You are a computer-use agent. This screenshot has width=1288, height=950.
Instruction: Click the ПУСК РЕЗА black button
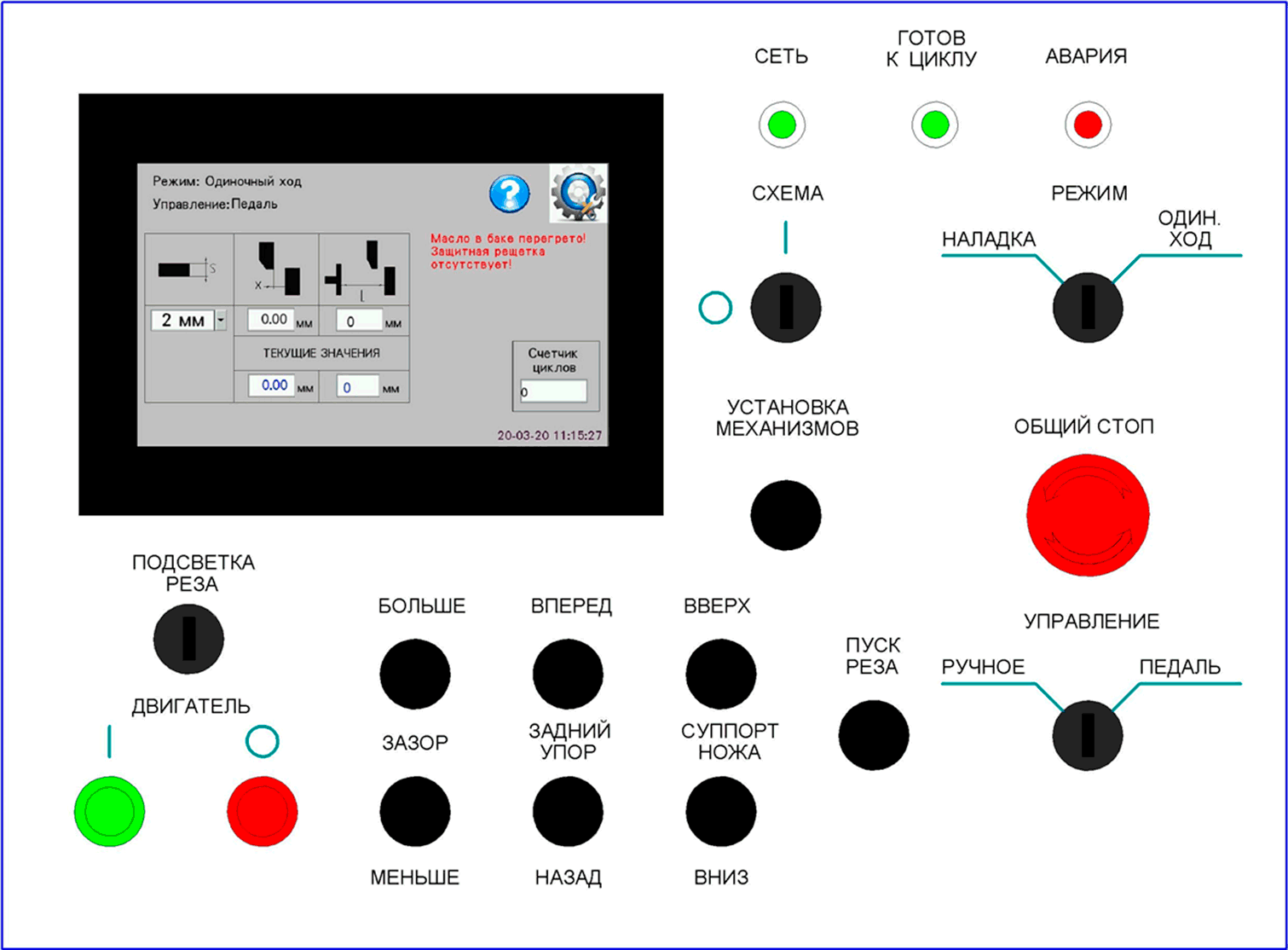pyautogui.click(x=874, y=735)
